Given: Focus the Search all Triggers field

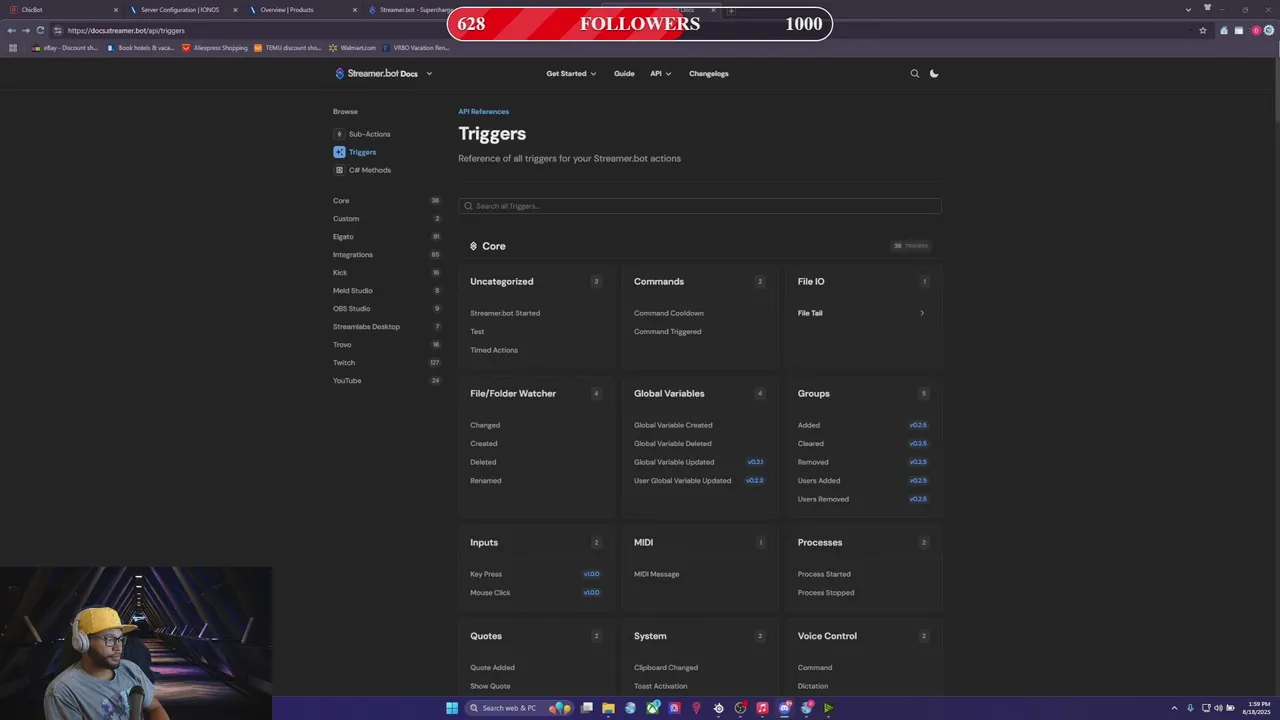Looking at the screenshot, I should click(x=699, y=206).
